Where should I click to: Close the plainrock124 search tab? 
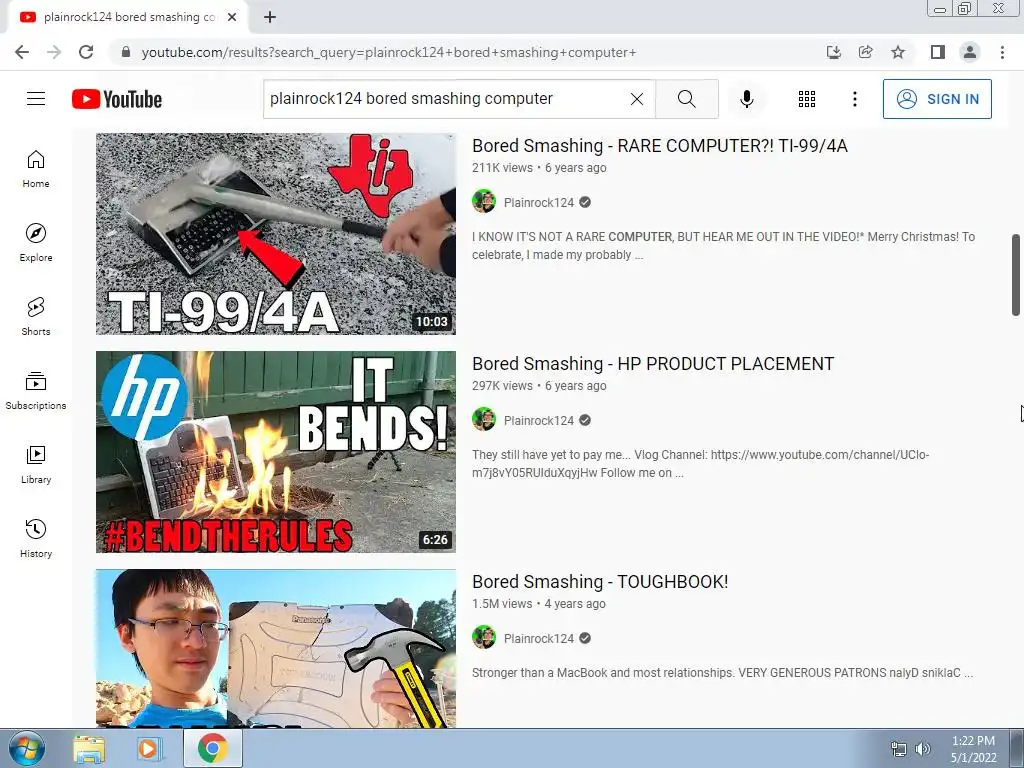(232, 17)
